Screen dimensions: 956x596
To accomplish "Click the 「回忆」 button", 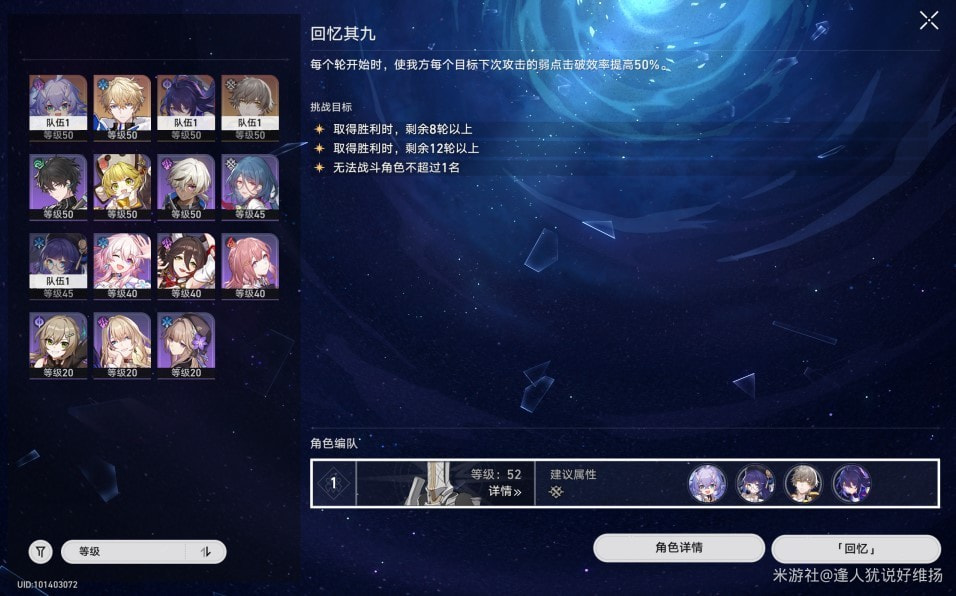I will (856, 548).
